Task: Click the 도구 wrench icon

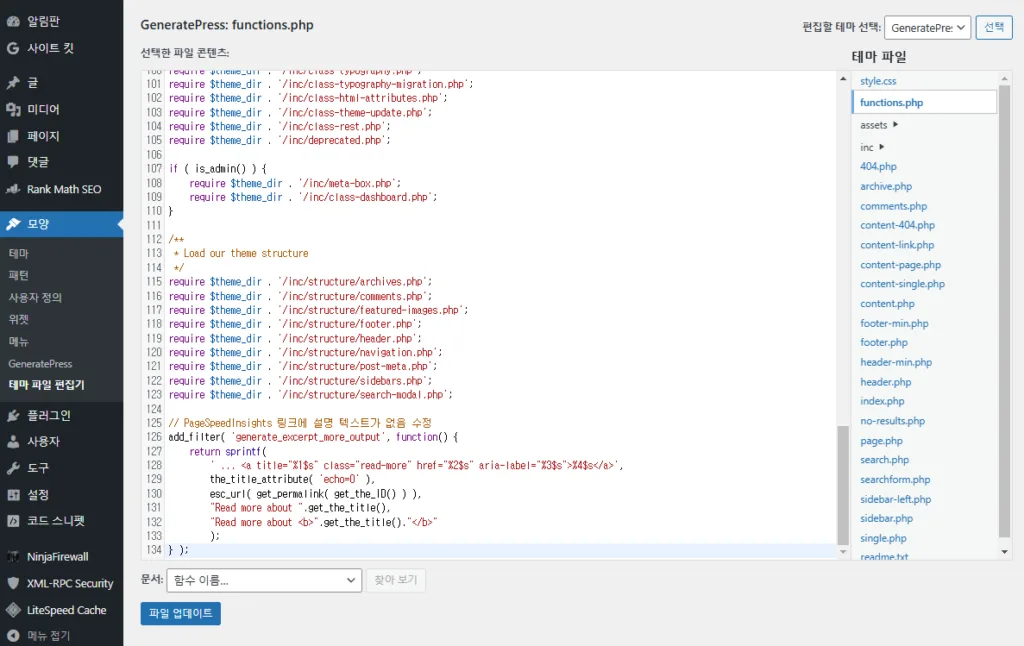Action: click(x=13, y=468)
